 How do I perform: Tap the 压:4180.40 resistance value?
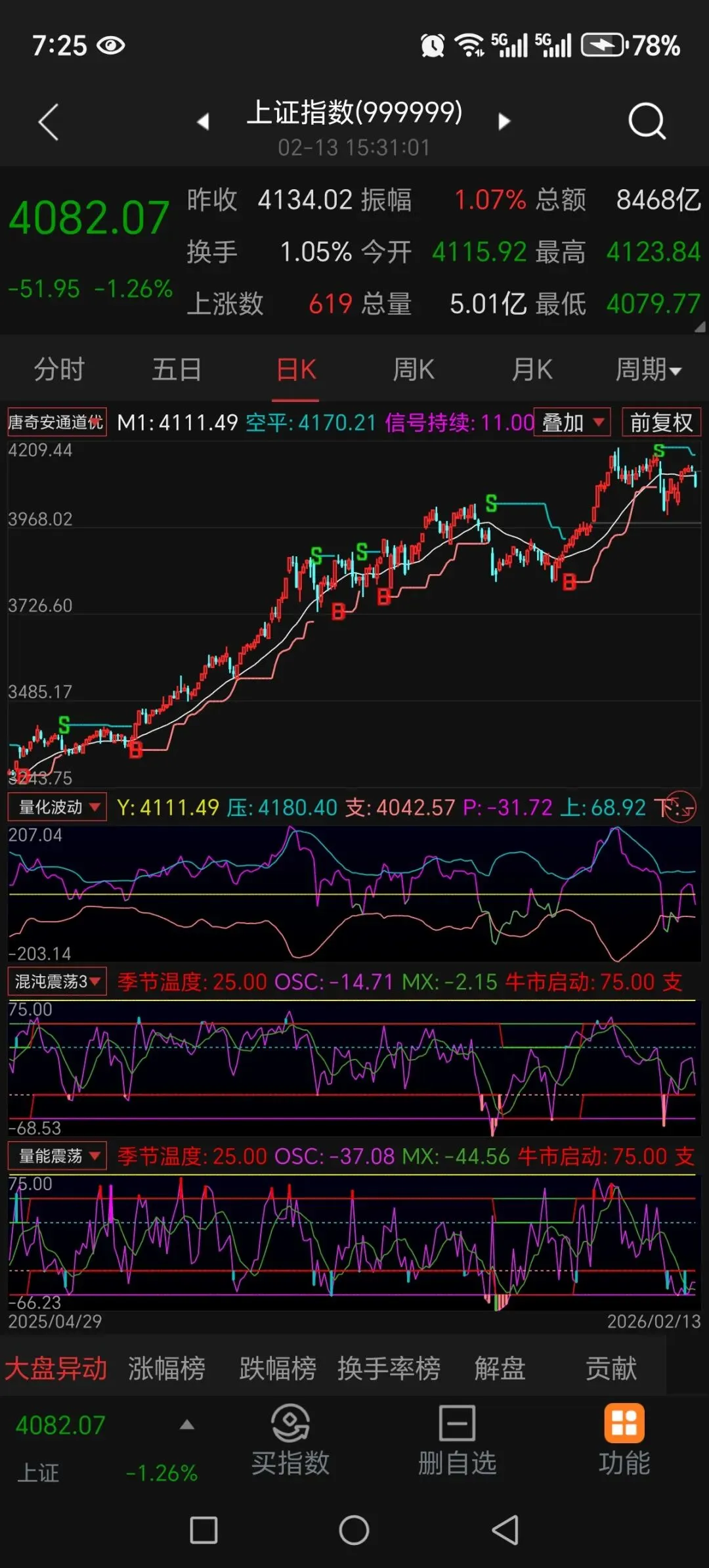click(x=282, y=807)
